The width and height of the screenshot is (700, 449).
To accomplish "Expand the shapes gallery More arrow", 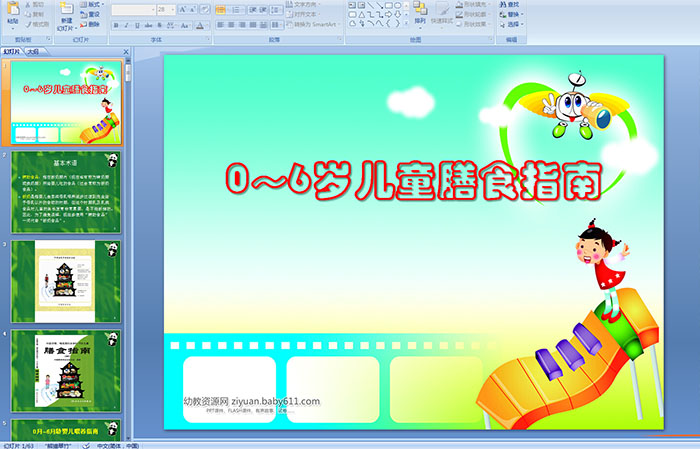I will point(406,24).
